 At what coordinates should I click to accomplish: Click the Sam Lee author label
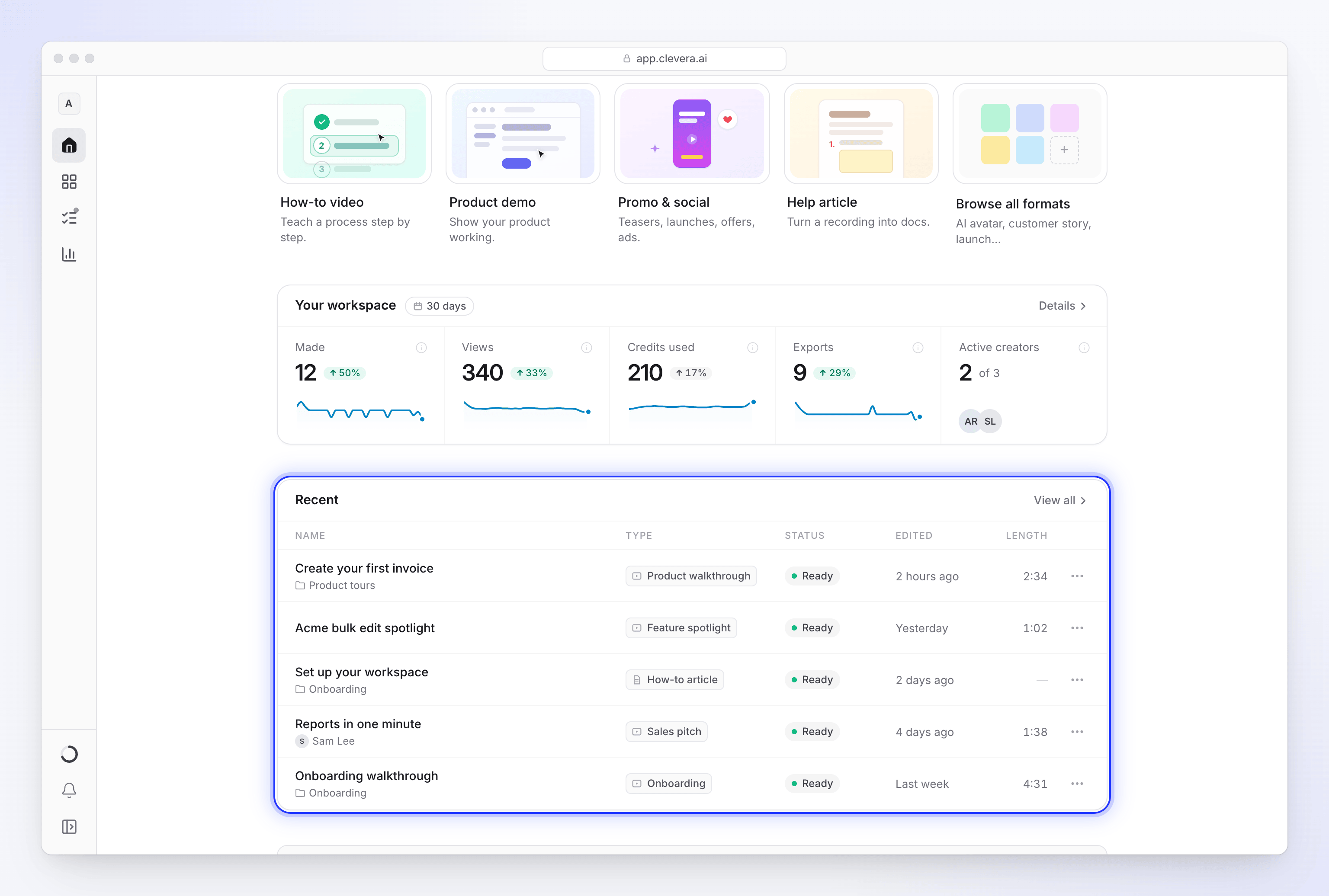[x=325, y=741]
